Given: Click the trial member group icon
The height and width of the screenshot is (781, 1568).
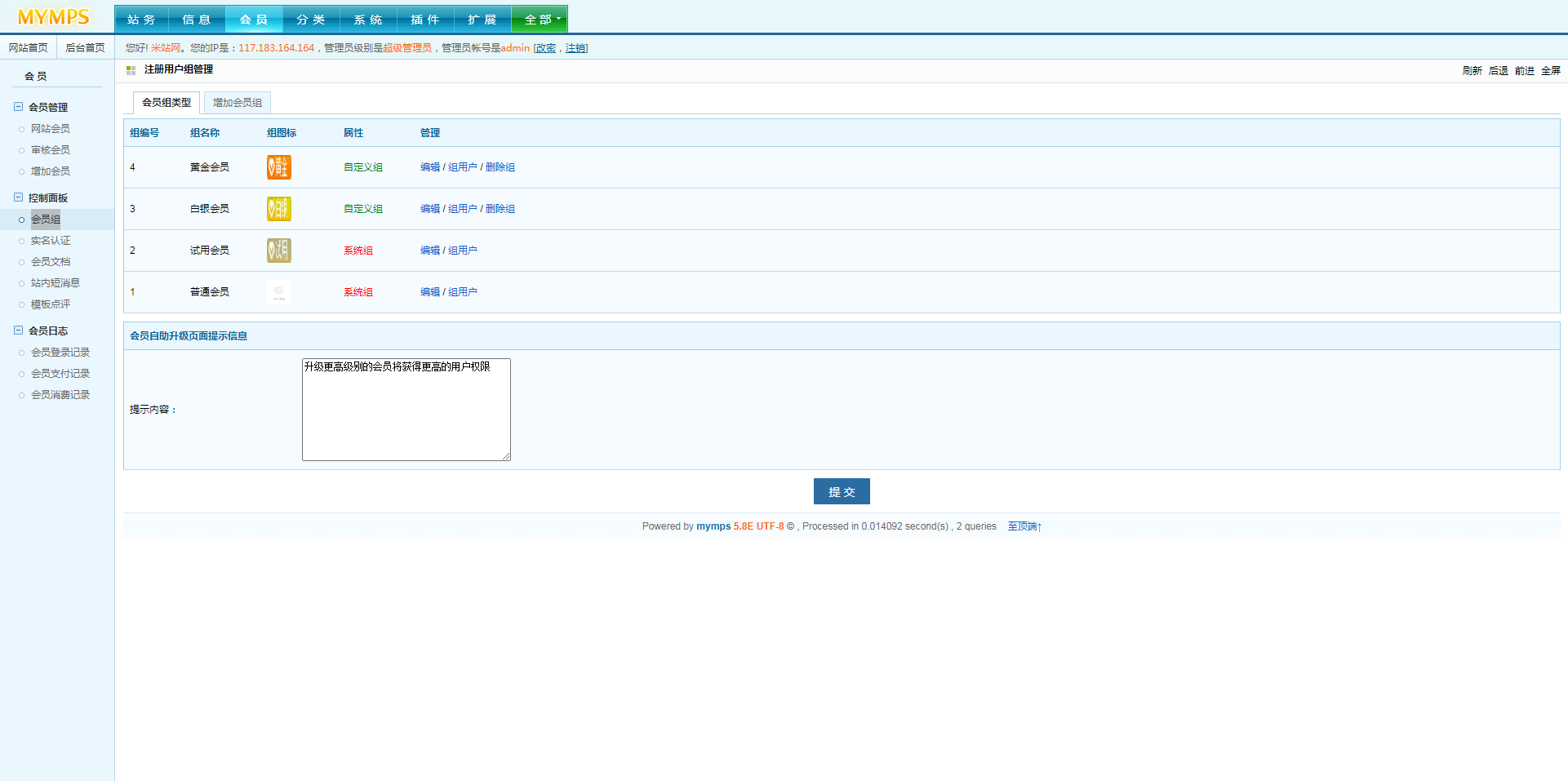Looking at the screenshot, I should point(278,251).
